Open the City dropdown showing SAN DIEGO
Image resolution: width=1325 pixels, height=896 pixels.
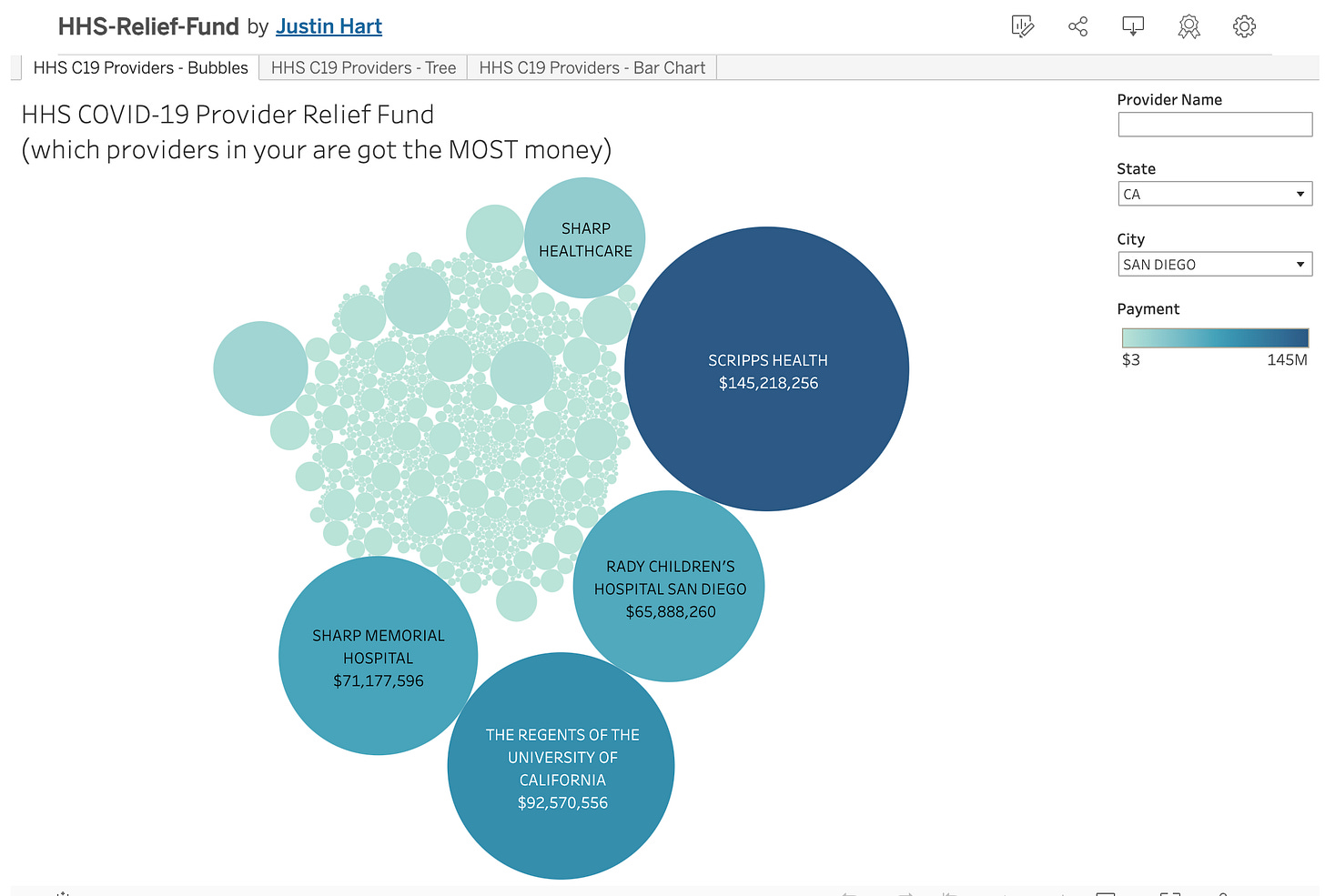(x=1215, y=264)
